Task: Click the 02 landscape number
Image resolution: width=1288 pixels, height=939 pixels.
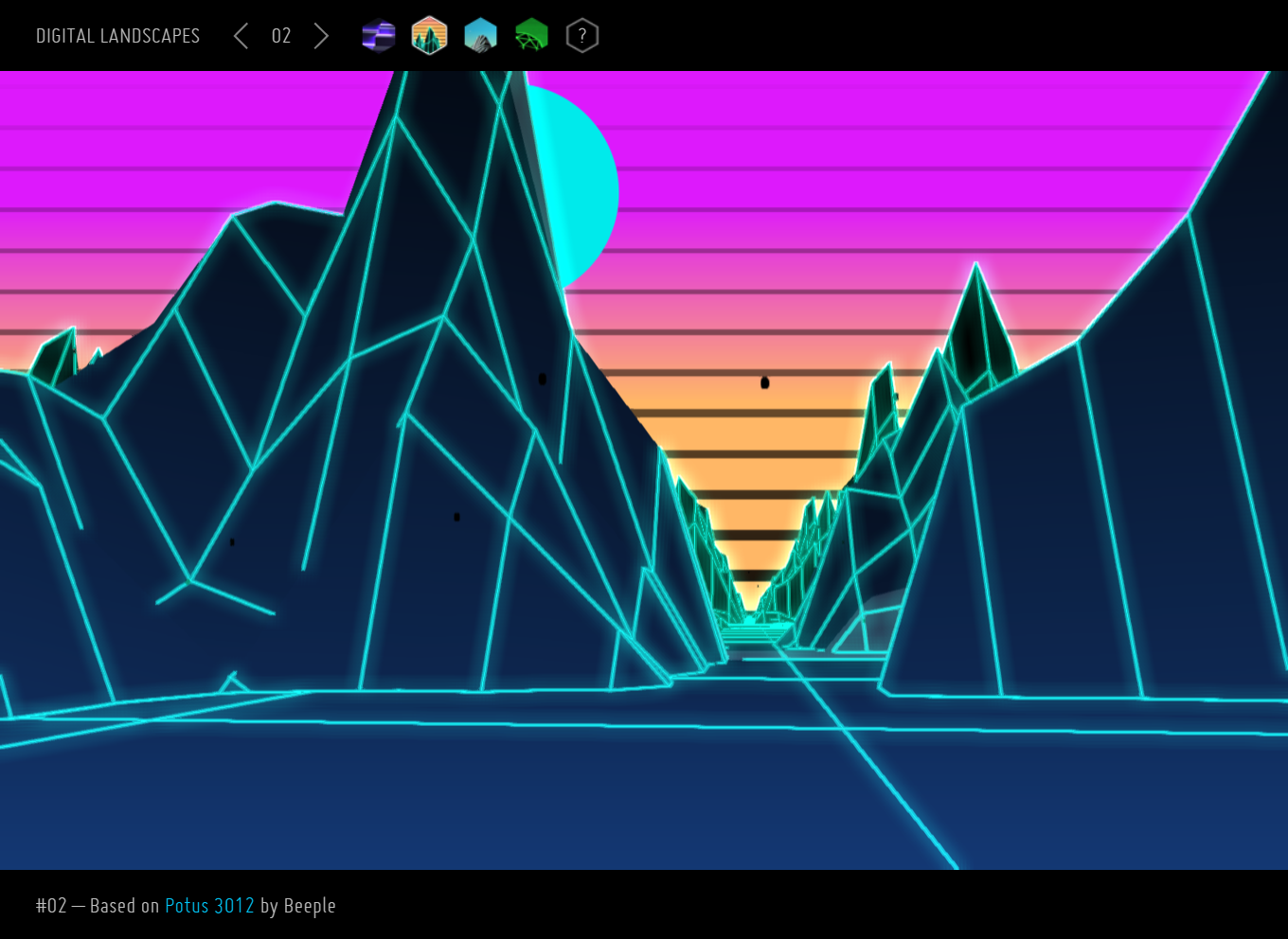Action: [x=281, y=36]
